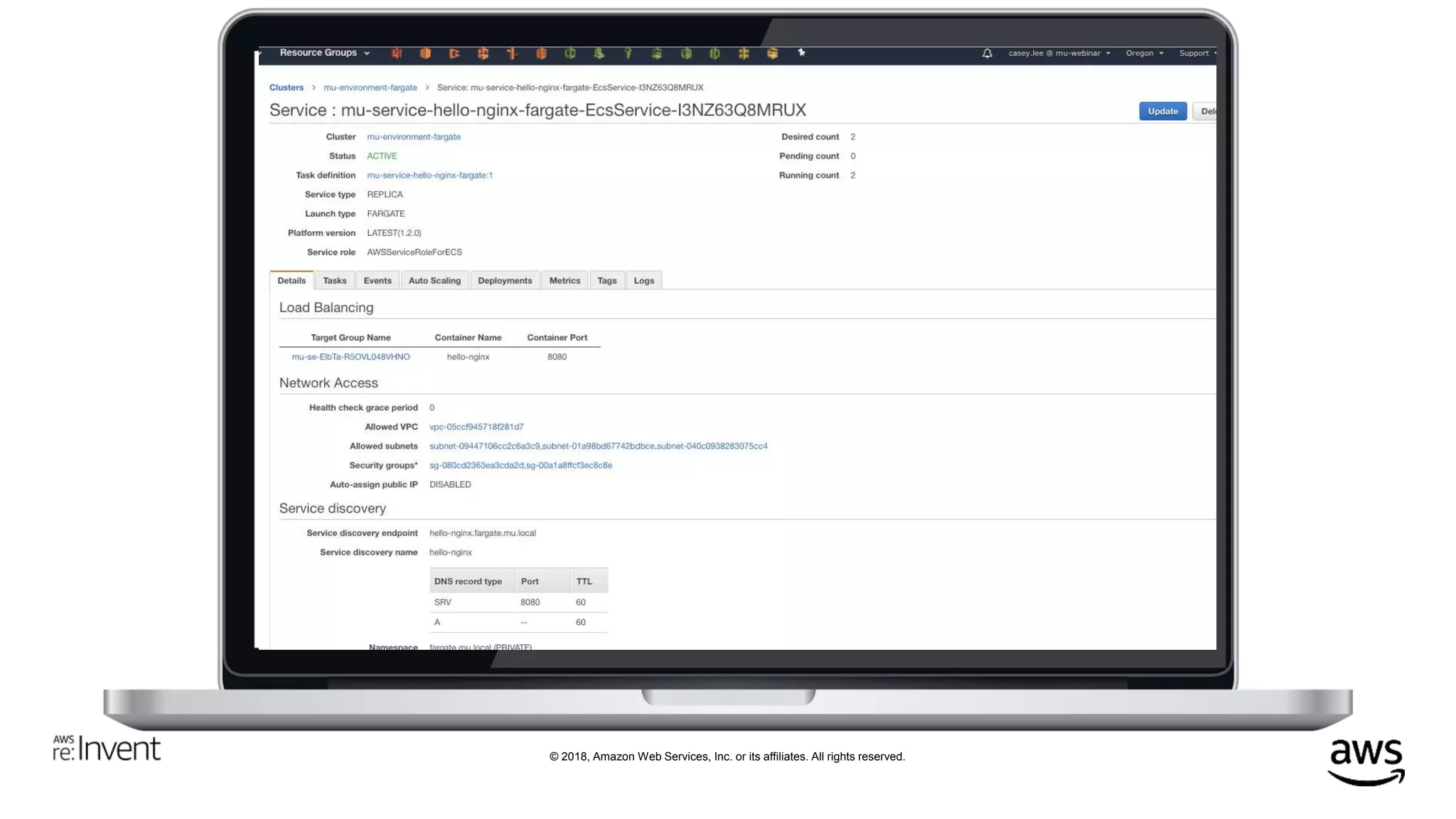Click the green key-shaped IAM shortcut icon
This screenshot has width=1456, height=819.
coord(628,53)
